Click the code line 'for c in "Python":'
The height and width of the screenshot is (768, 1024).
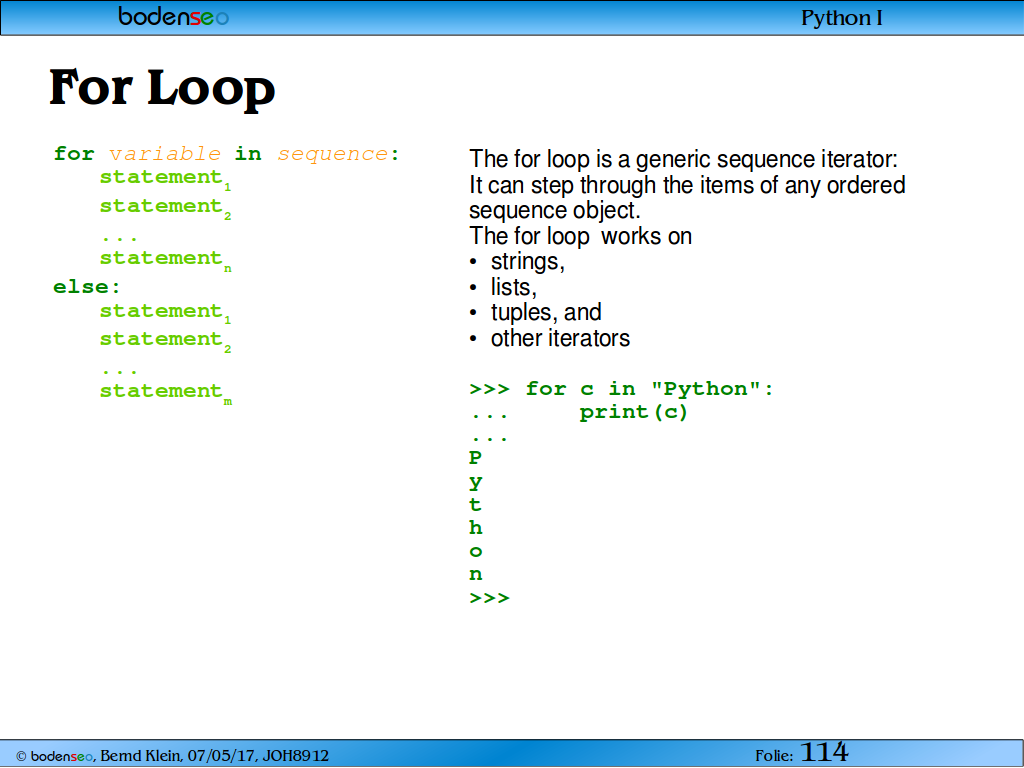(649, 389)
